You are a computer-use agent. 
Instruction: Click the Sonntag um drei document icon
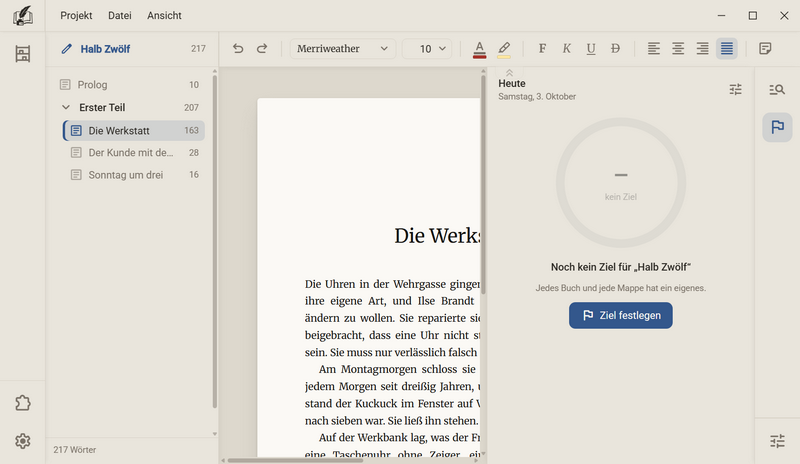(x=76, y=175)
